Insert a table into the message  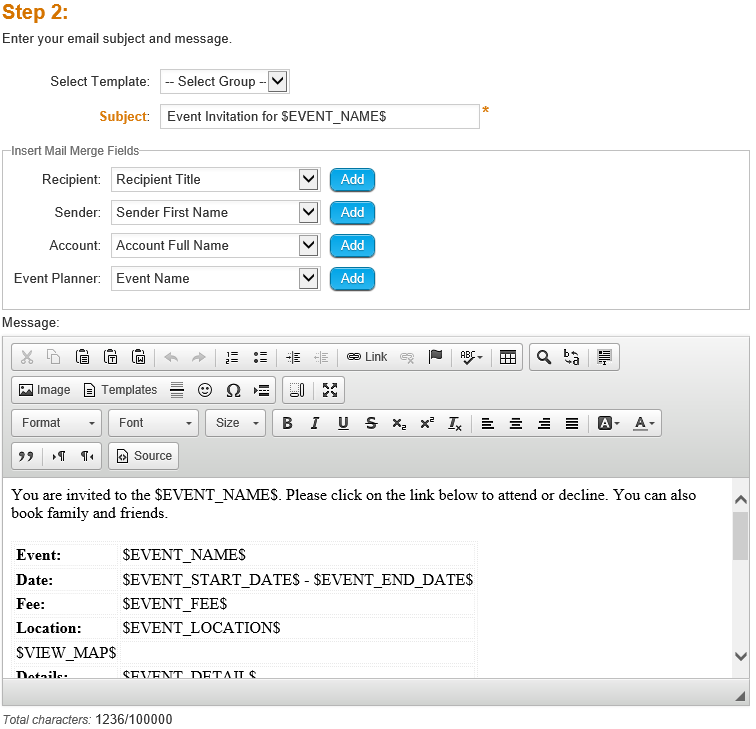pyautogui.click(x=508, y=357)
